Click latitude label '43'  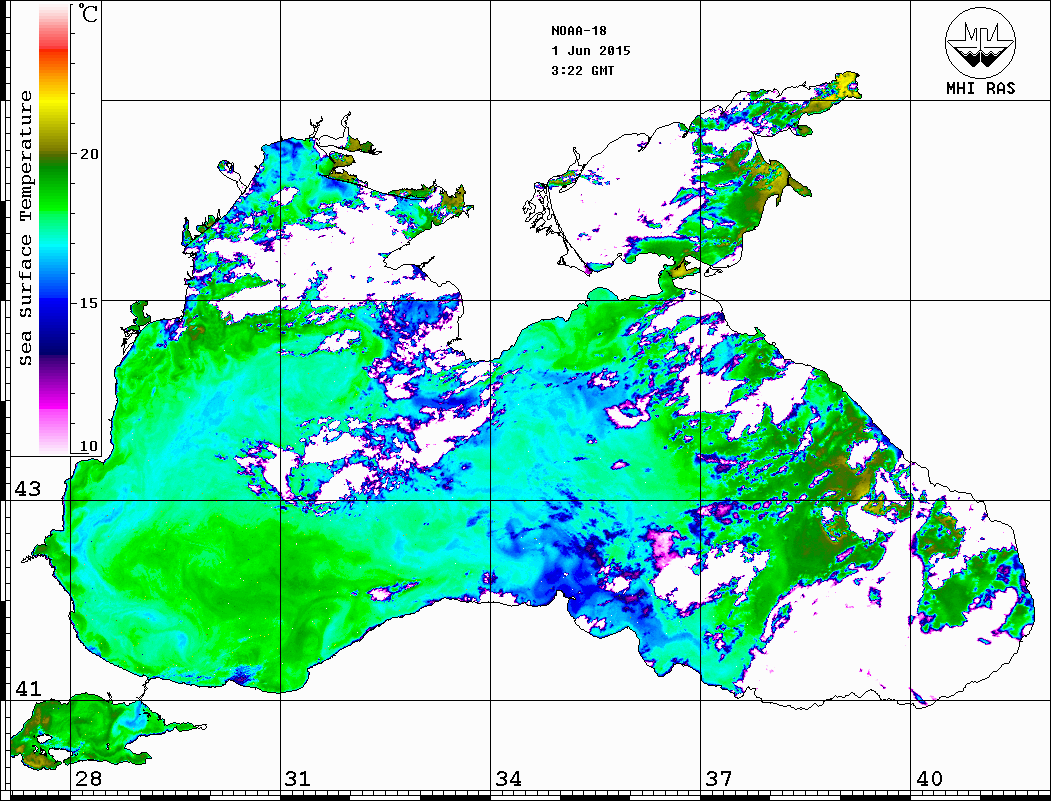click(x=27, y=489)
